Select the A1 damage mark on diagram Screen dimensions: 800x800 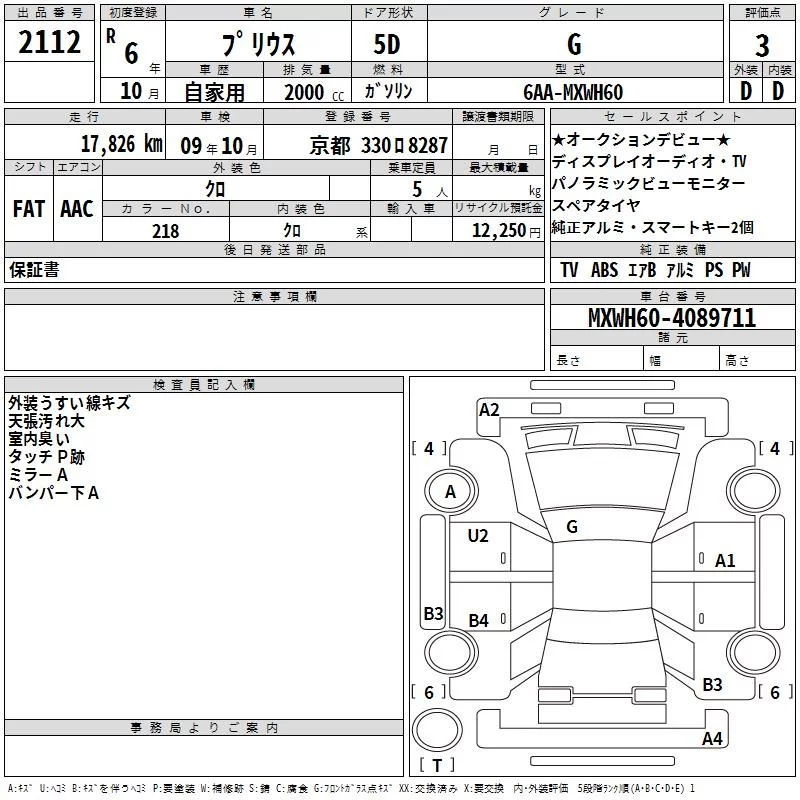point(725,561)
